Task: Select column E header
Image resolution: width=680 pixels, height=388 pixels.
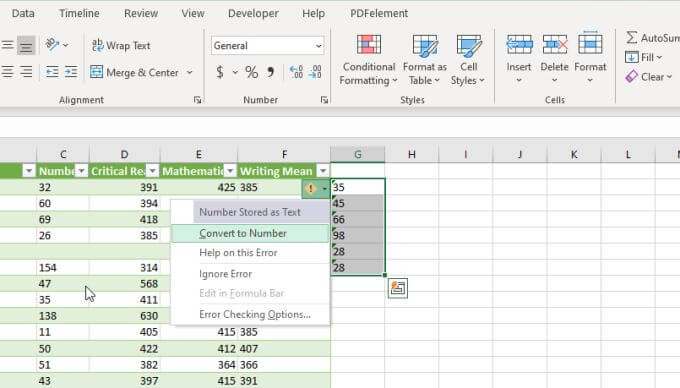Action: tap(199, 154)
